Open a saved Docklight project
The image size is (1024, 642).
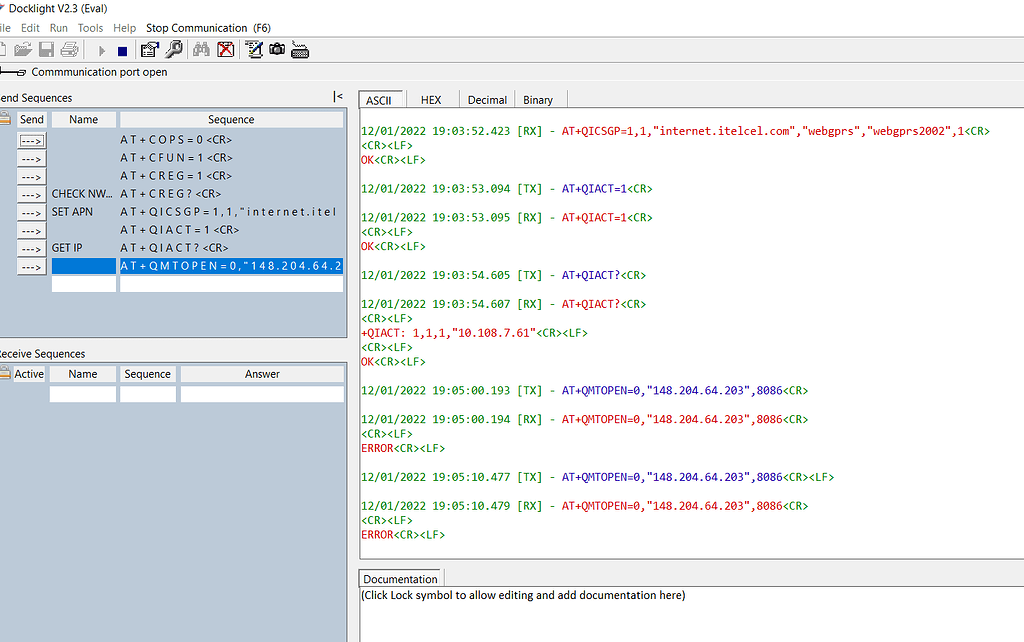27,49
